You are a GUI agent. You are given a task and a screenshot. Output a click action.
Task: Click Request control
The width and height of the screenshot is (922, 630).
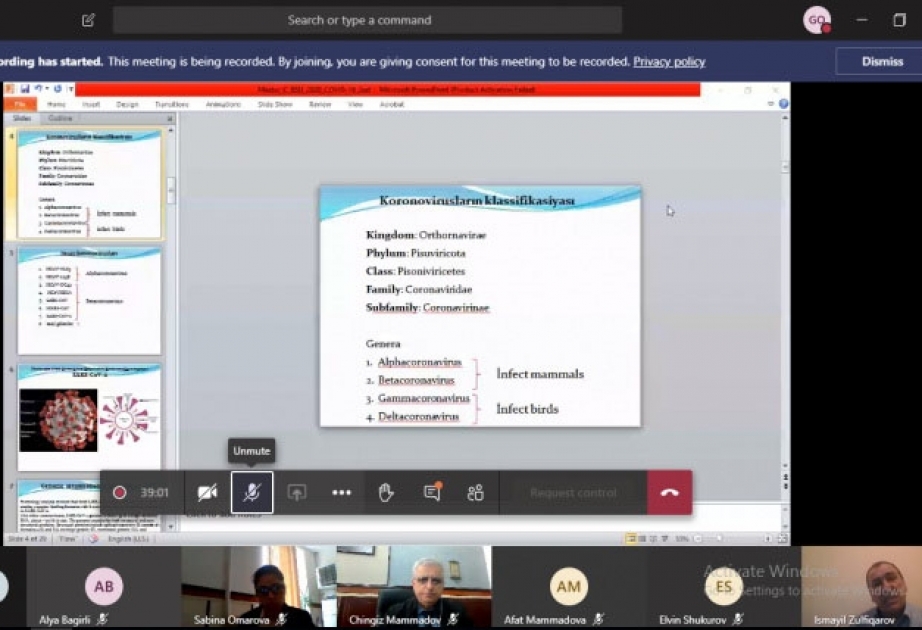[x=573, y=493]
